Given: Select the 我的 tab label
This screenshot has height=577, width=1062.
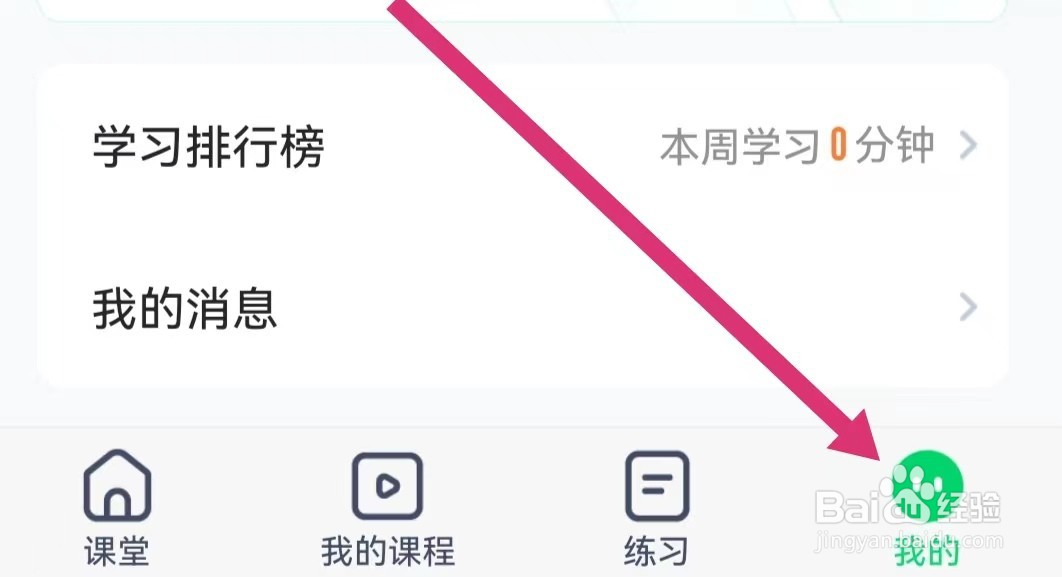Looking at the screenshot, I should [x=927, y=553].
